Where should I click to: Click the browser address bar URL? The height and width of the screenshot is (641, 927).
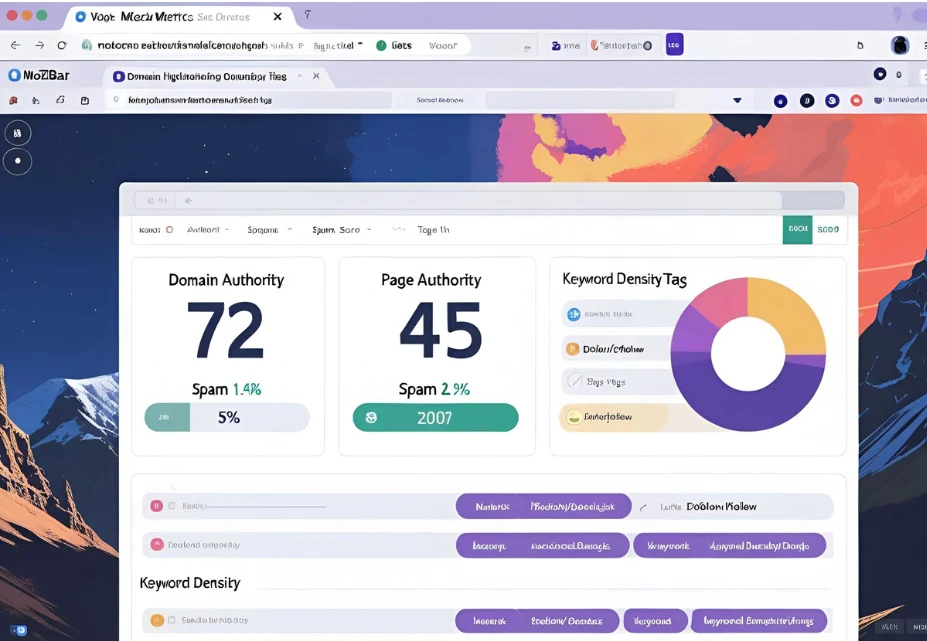point(183,46)
